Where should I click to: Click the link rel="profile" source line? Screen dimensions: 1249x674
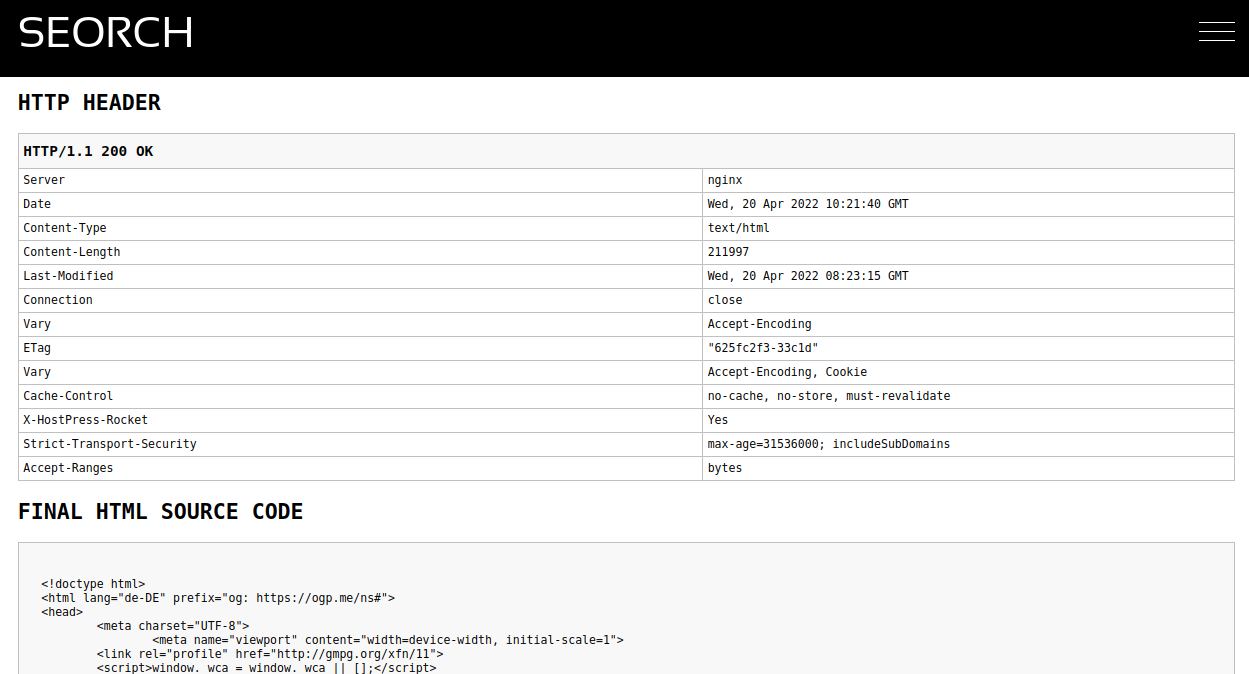click(x=270, y=654)
